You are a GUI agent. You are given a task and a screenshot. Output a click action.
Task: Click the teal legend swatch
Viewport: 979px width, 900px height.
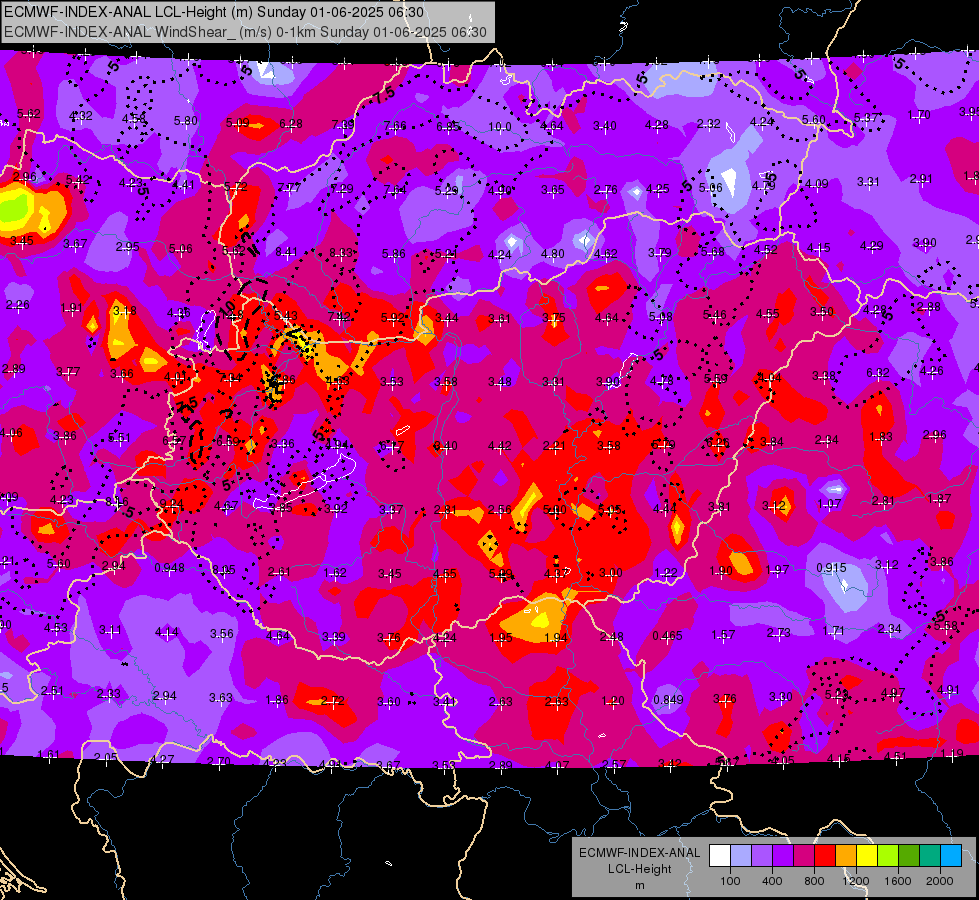[x=930, y=855]
